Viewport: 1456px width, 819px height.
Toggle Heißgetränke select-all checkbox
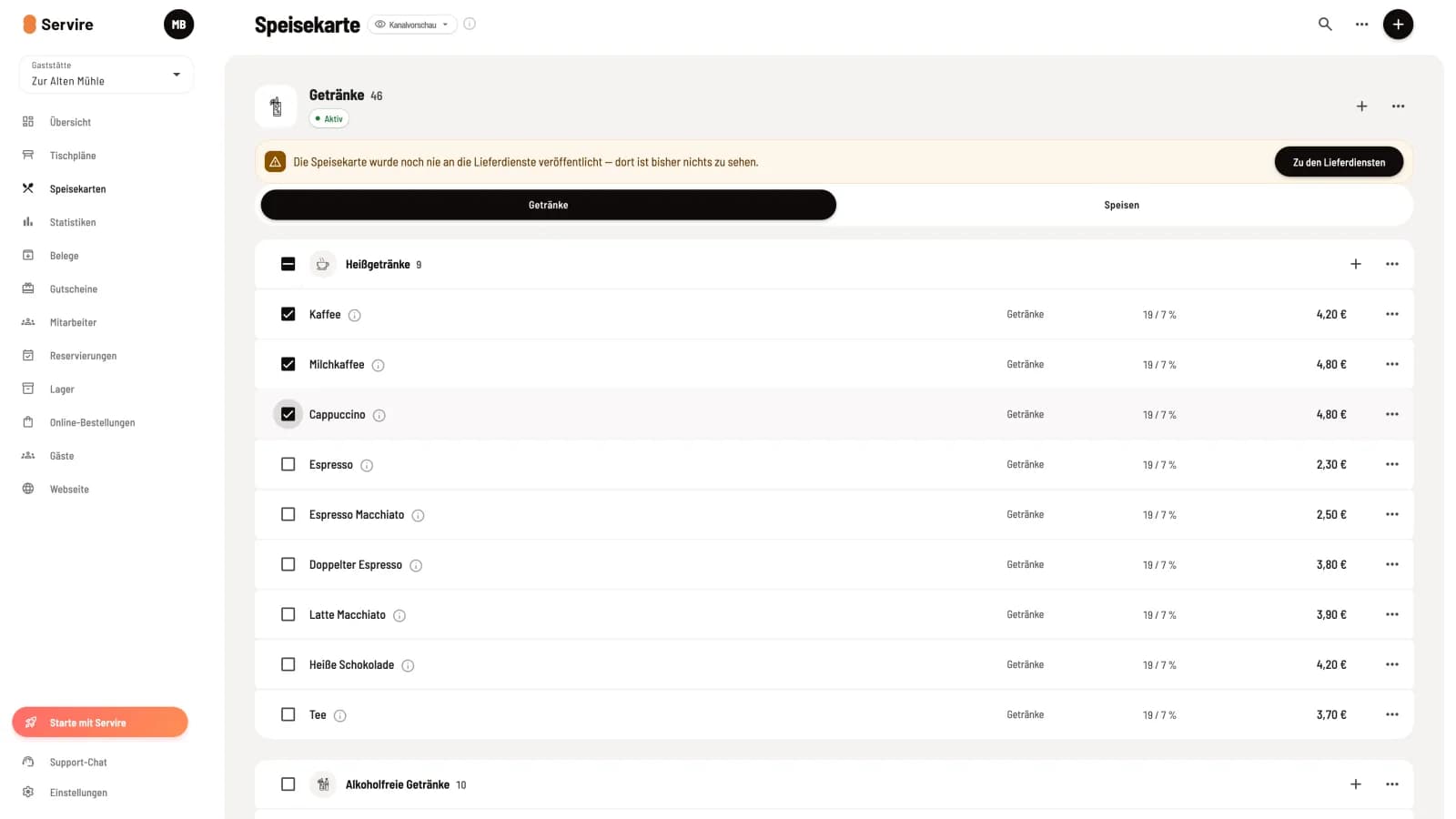[288, 264]
